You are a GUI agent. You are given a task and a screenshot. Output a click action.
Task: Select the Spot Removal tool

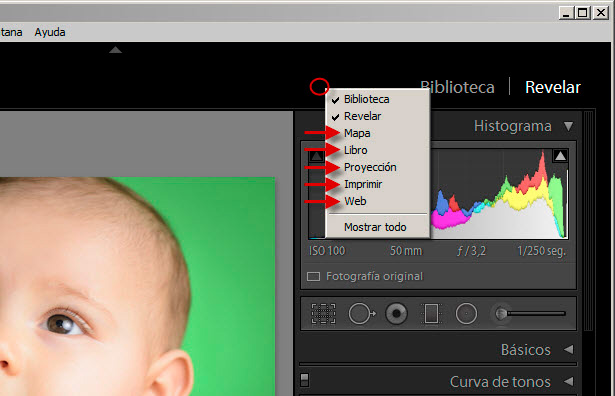click(x=362, y=314)
